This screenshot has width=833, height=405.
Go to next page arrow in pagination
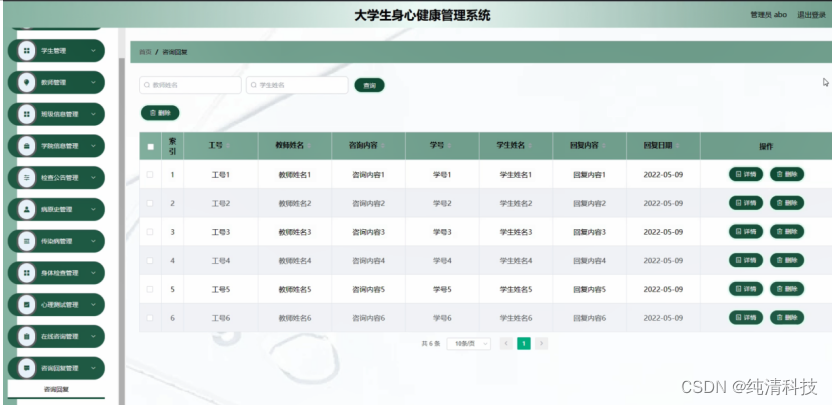point(541,344)
